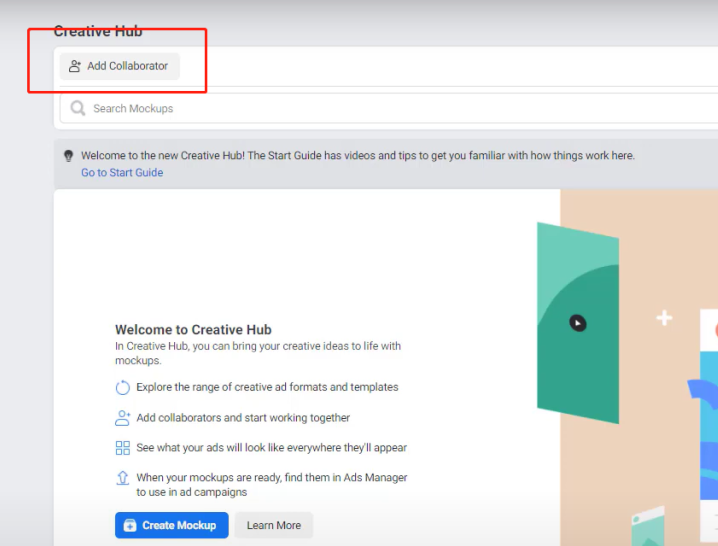Click the welcome banner message text
The image size is (718, 546).
point(358,156)
